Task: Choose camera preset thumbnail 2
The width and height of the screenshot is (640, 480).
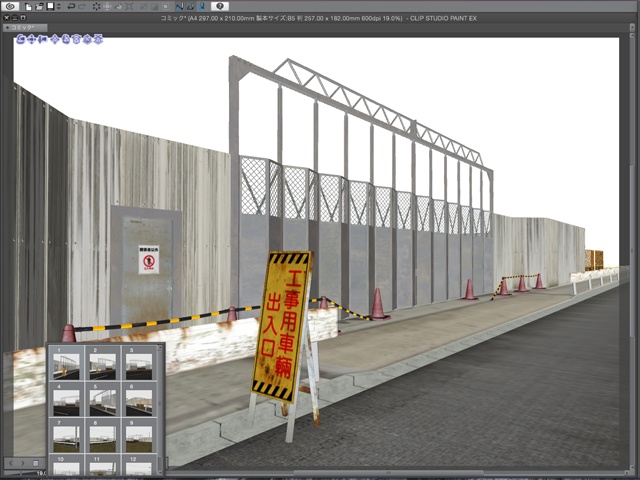Action: click(103, 364)
